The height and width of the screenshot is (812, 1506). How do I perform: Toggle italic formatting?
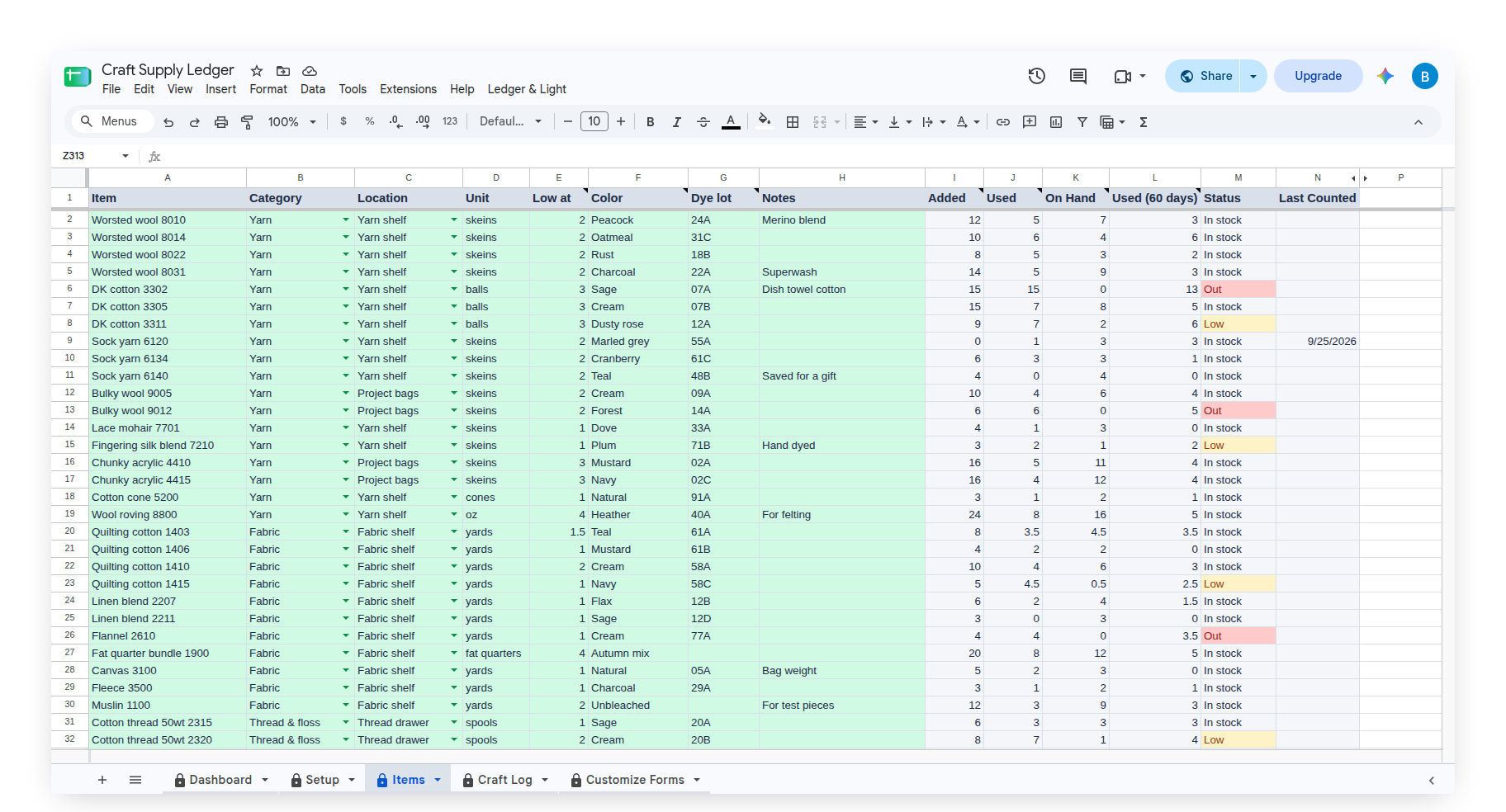click(677, 122)
